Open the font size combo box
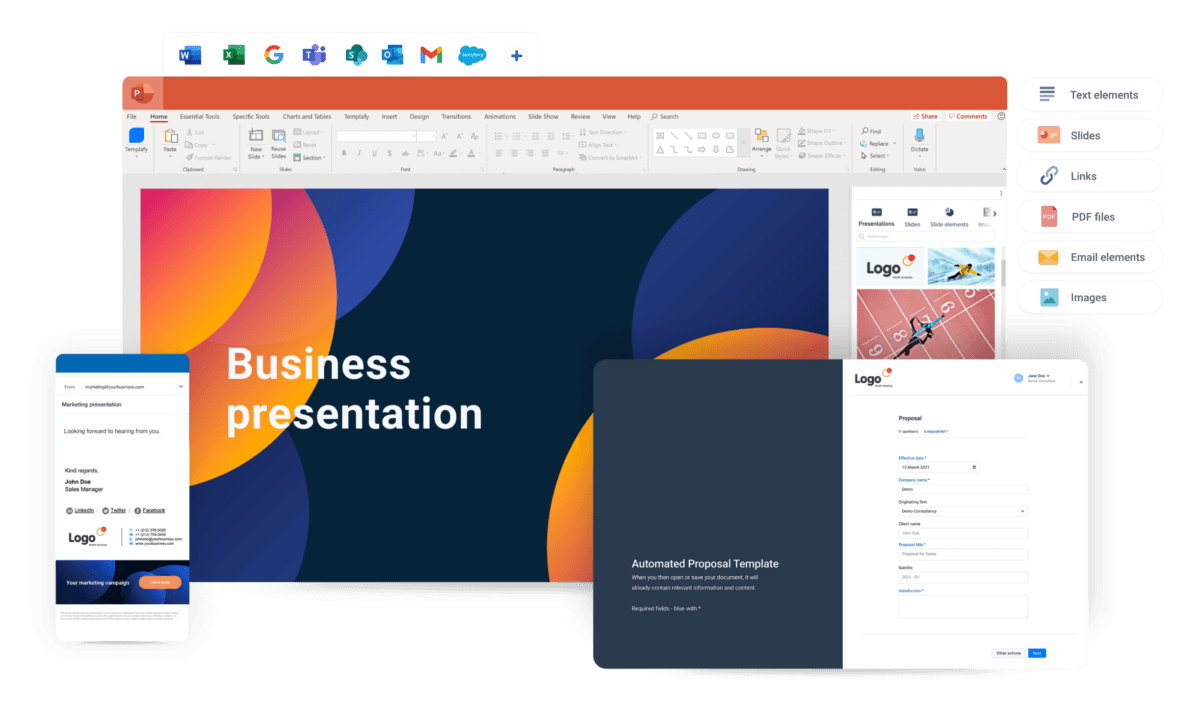The image size is (1200, 720). [x=427, y=136]
